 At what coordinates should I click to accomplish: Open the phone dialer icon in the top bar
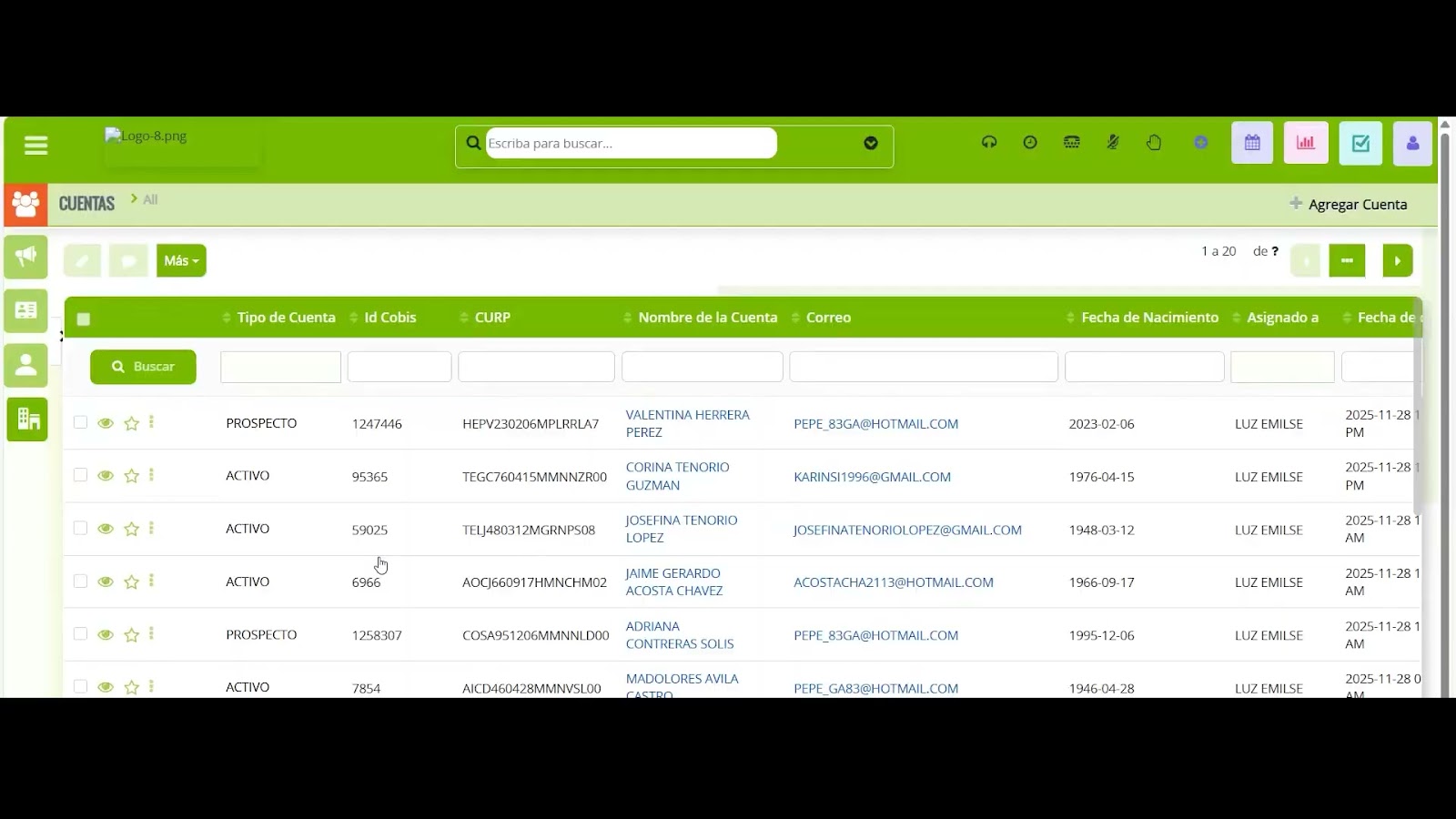(x=1071, y=143)
